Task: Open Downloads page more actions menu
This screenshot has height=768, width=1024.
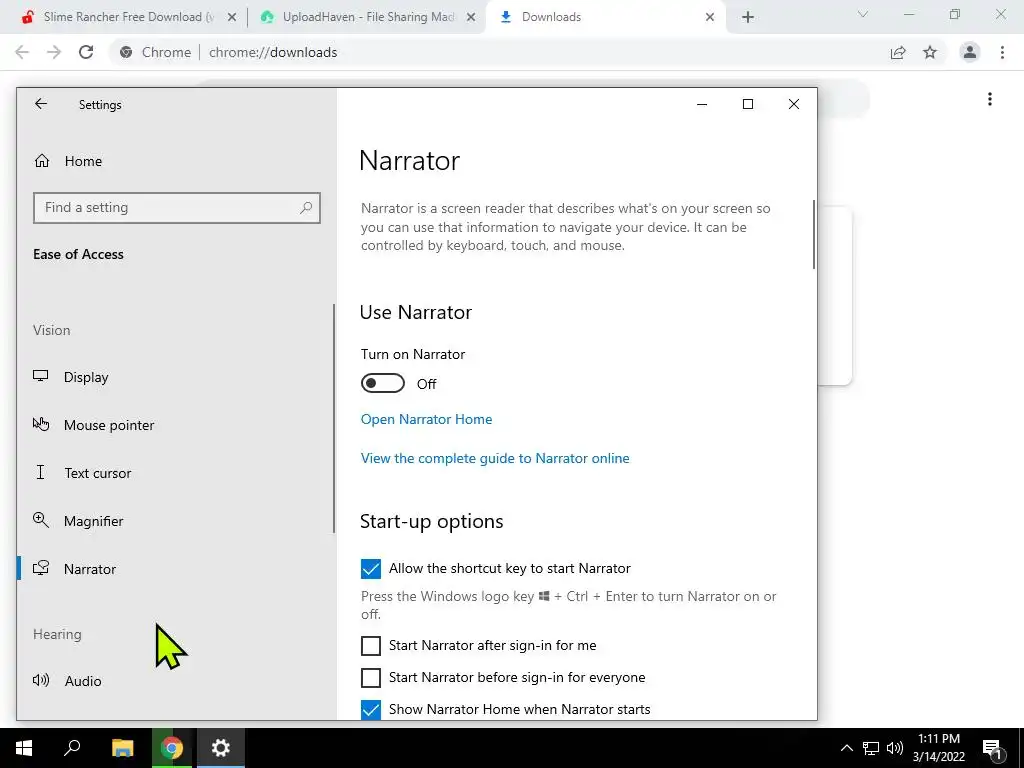Action: 990,99
